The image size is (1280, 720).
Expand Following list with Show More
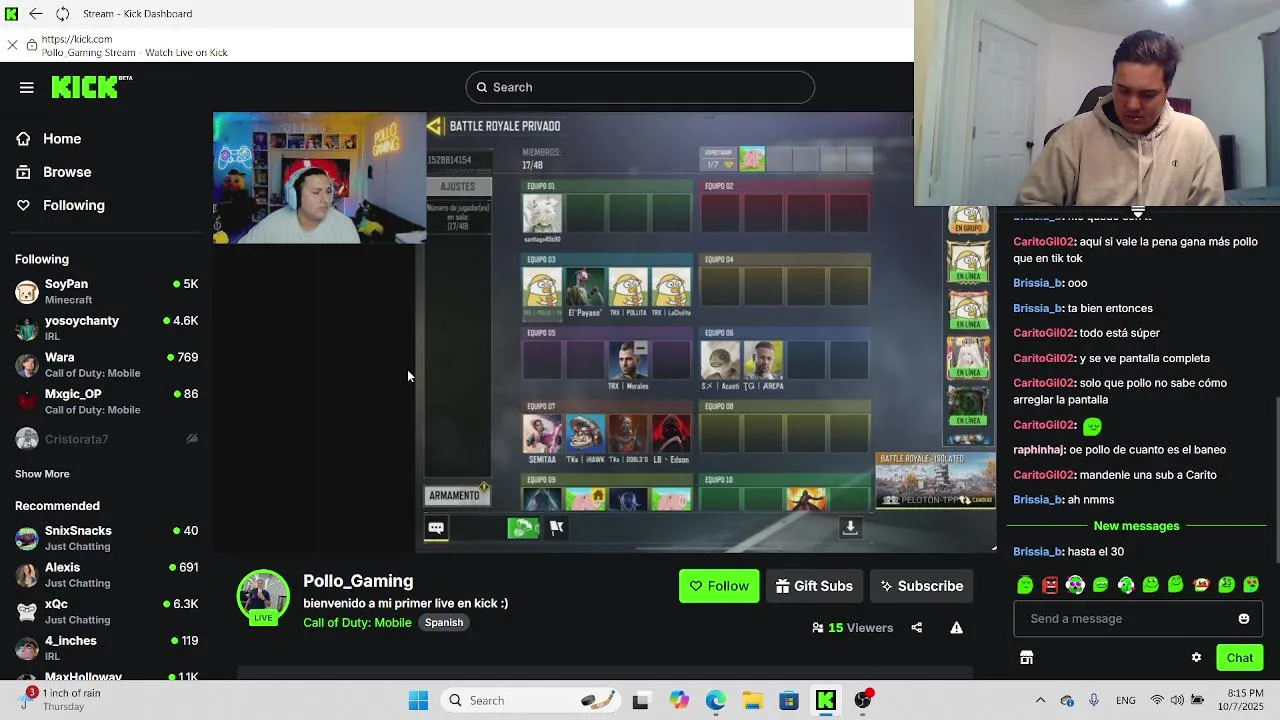42,474
